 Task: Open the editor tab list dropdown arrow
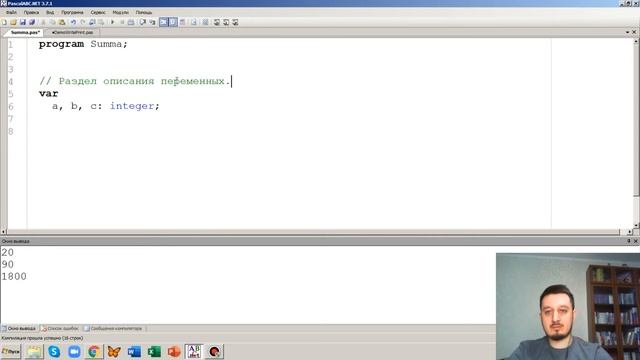coord(627,32)
